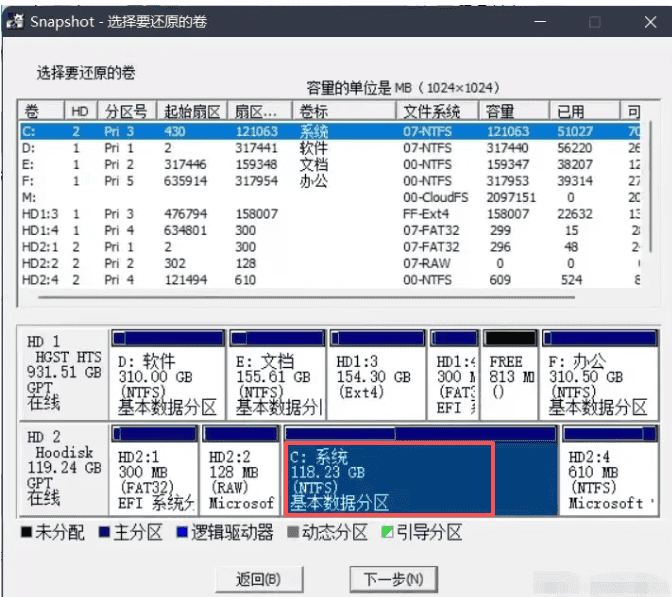Select the HD1:4 FAT32 row
The width and height of the screenshot is (672, 597).
(330, 230)
